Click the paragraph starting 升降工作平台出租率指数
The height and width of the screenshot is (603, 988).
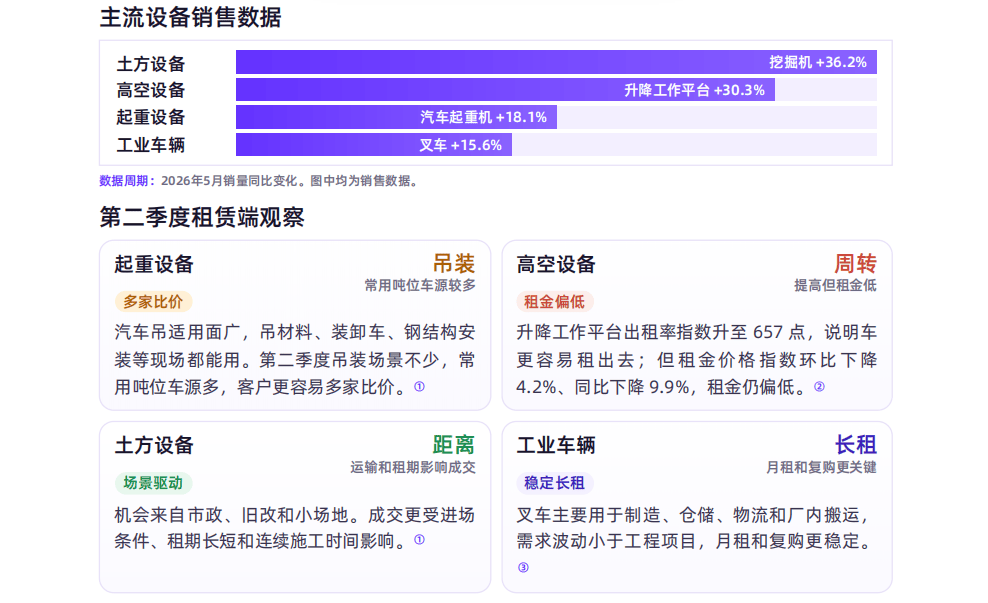coord(696,359)
